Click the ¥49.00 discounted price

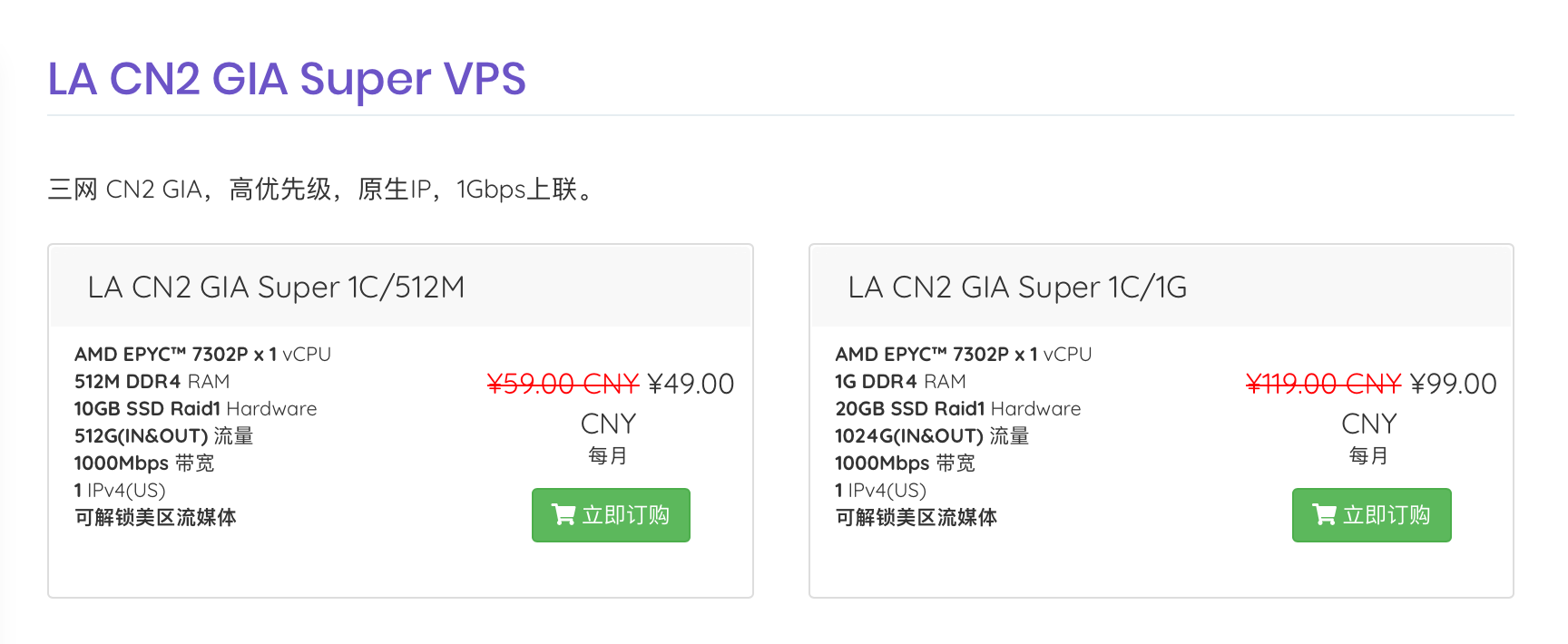tap(691, 385)
